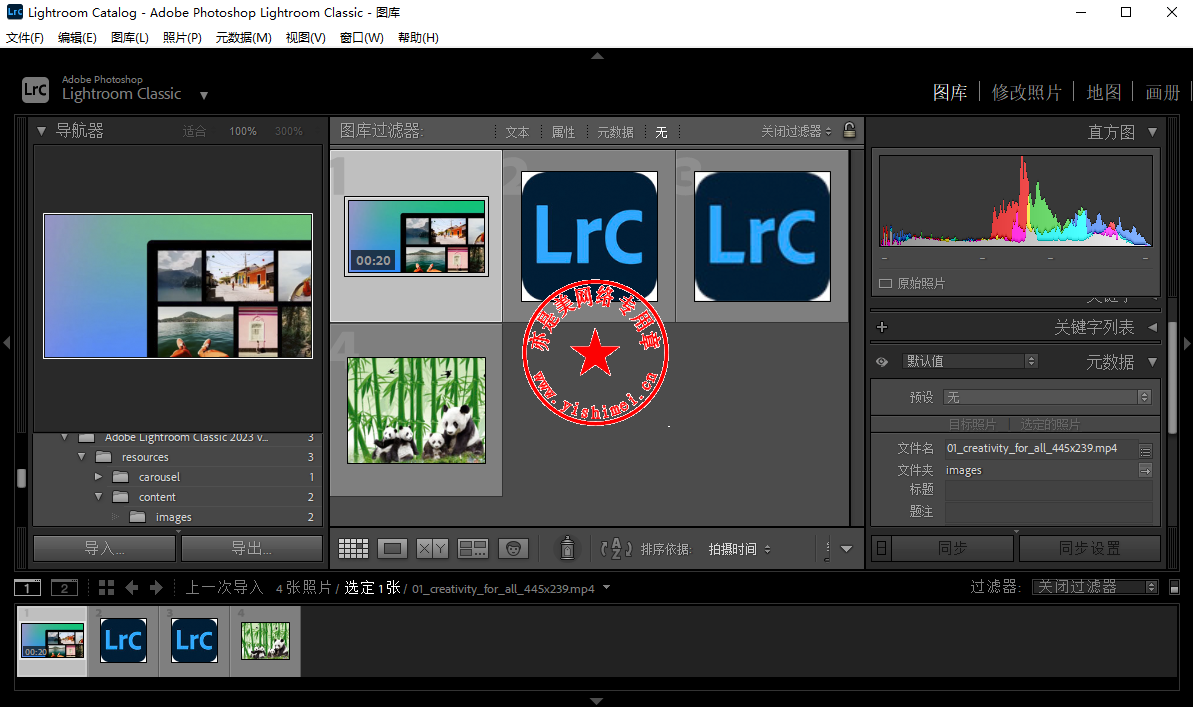
Task: Toggle the filmstrip filter switch
Action: pyautogui.click(x=1174, y=588)
